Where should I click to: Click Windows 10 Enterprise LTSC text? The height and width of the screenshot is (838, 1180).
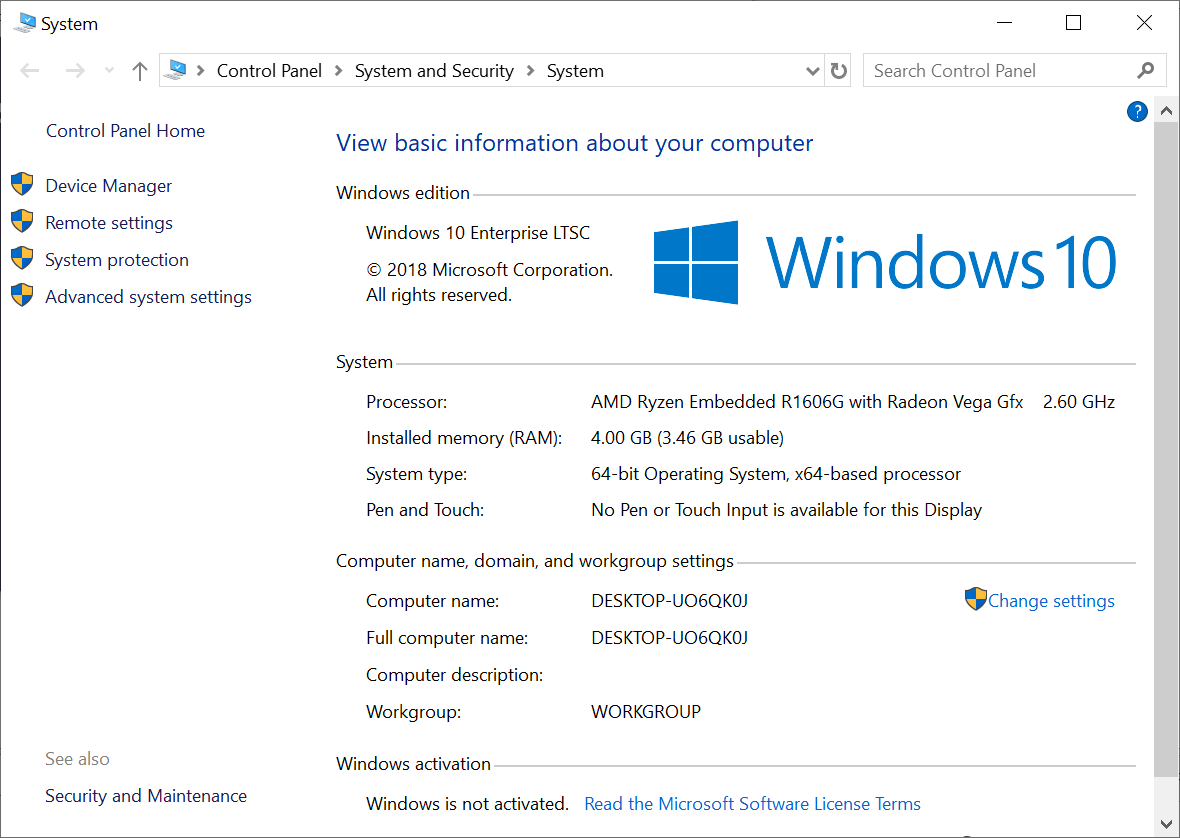coord(478,233)
